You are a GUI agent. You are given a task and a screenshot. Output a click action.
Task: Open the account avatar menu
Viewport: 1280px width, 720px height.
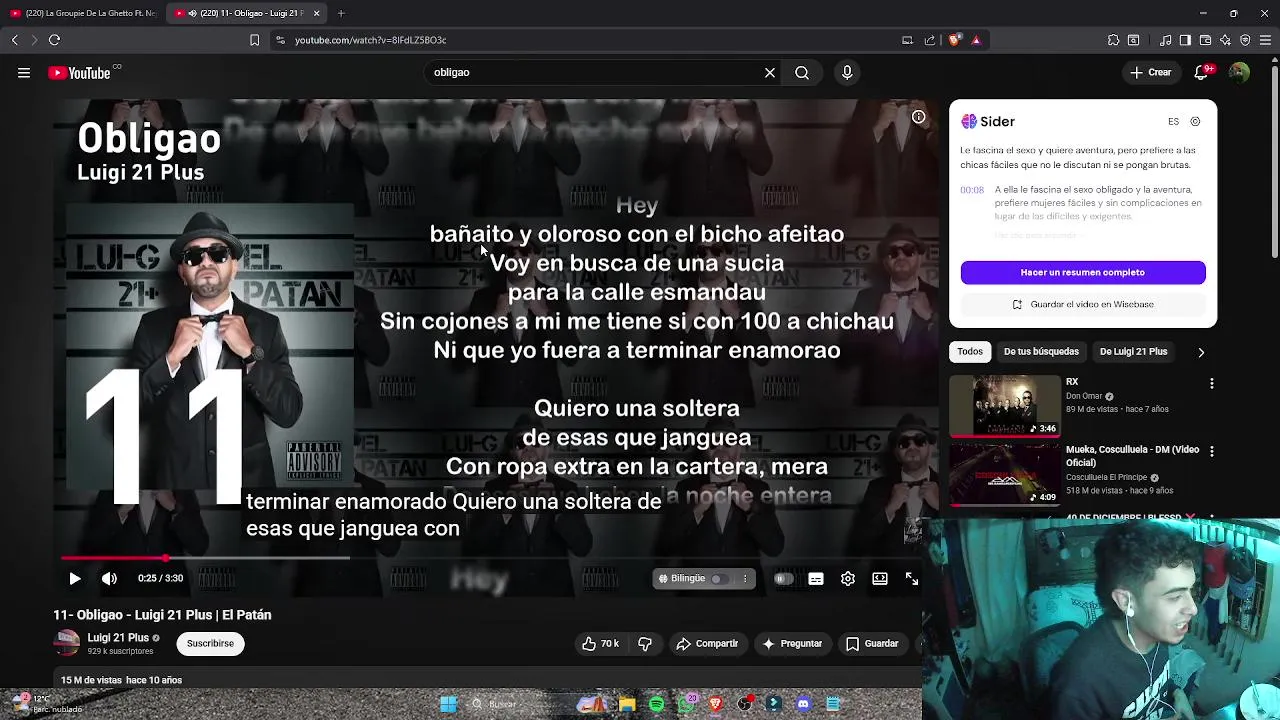pos(1239,72)
